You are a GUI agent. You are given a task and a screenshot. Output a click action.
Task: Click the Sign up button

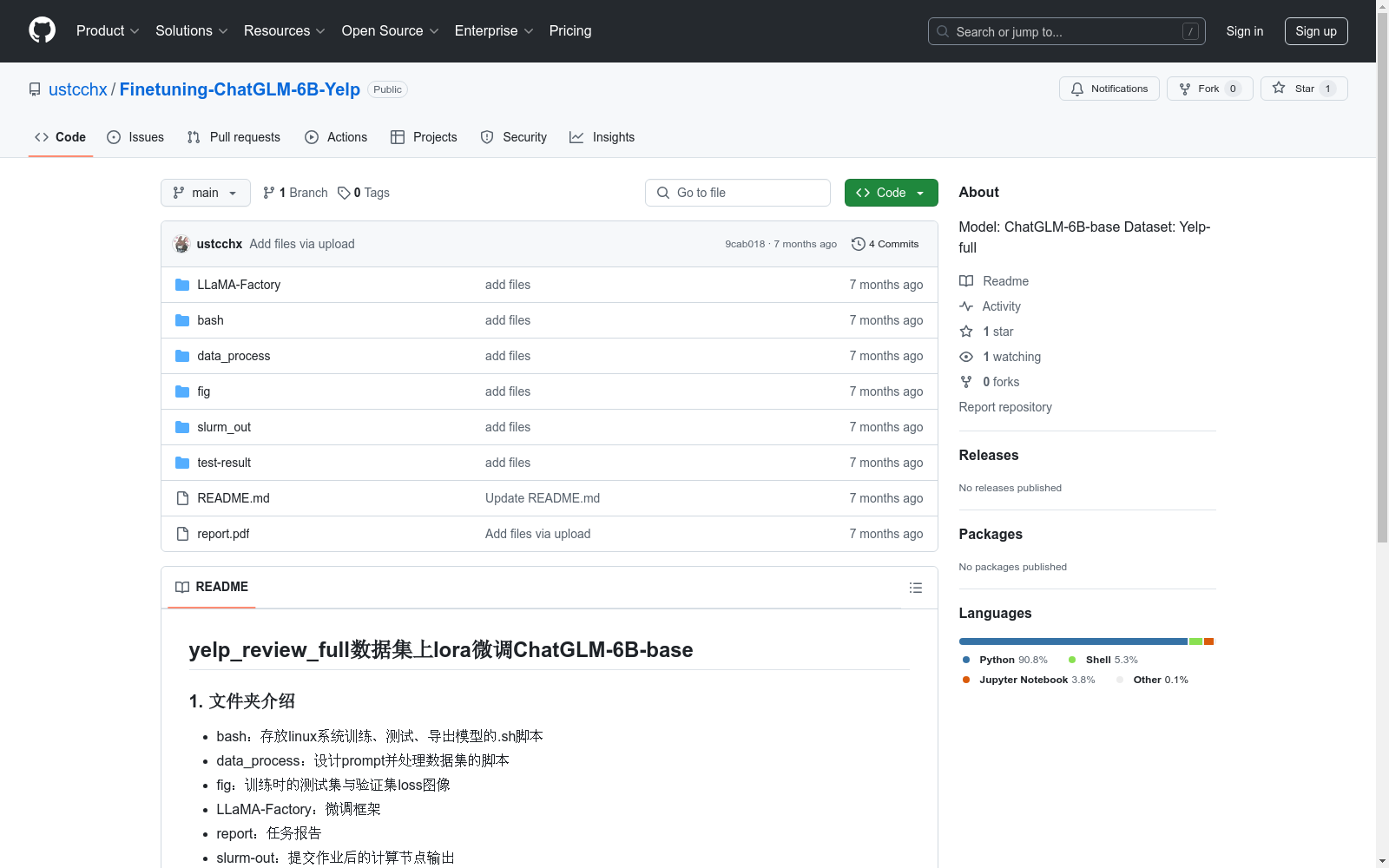point(1316,31)
